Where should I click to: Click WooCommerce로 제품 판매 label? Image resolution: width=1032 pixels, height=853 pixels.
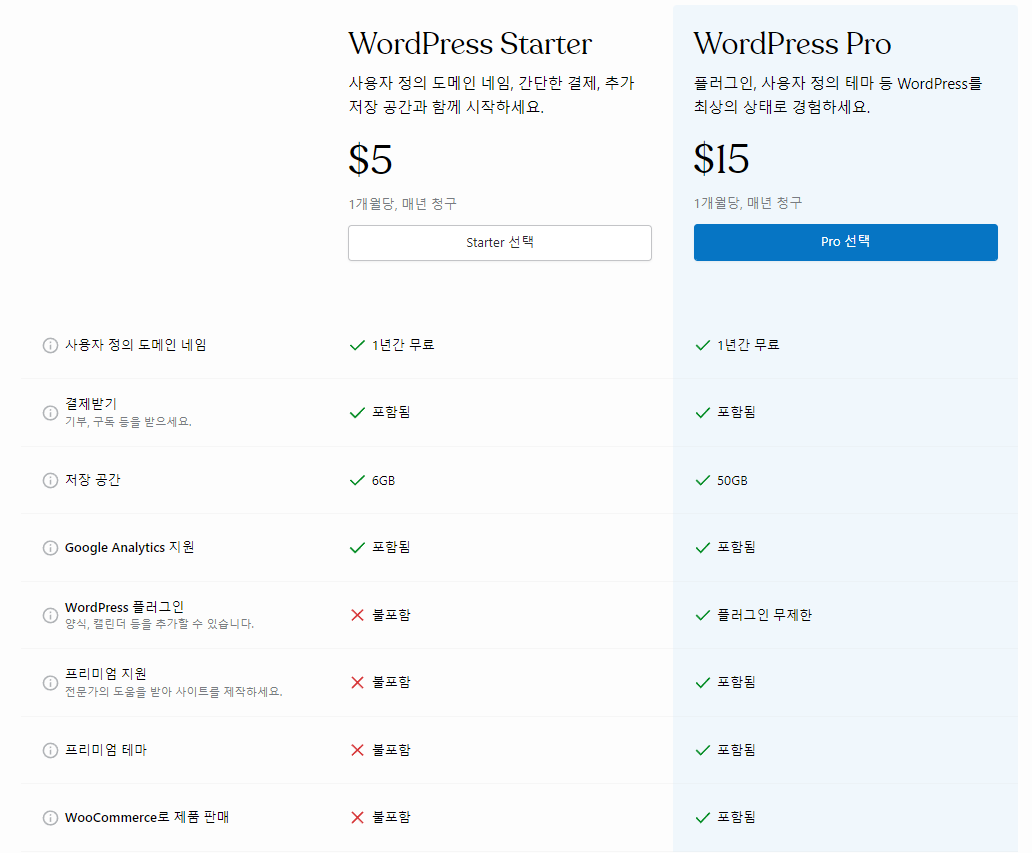pos(147,817)
